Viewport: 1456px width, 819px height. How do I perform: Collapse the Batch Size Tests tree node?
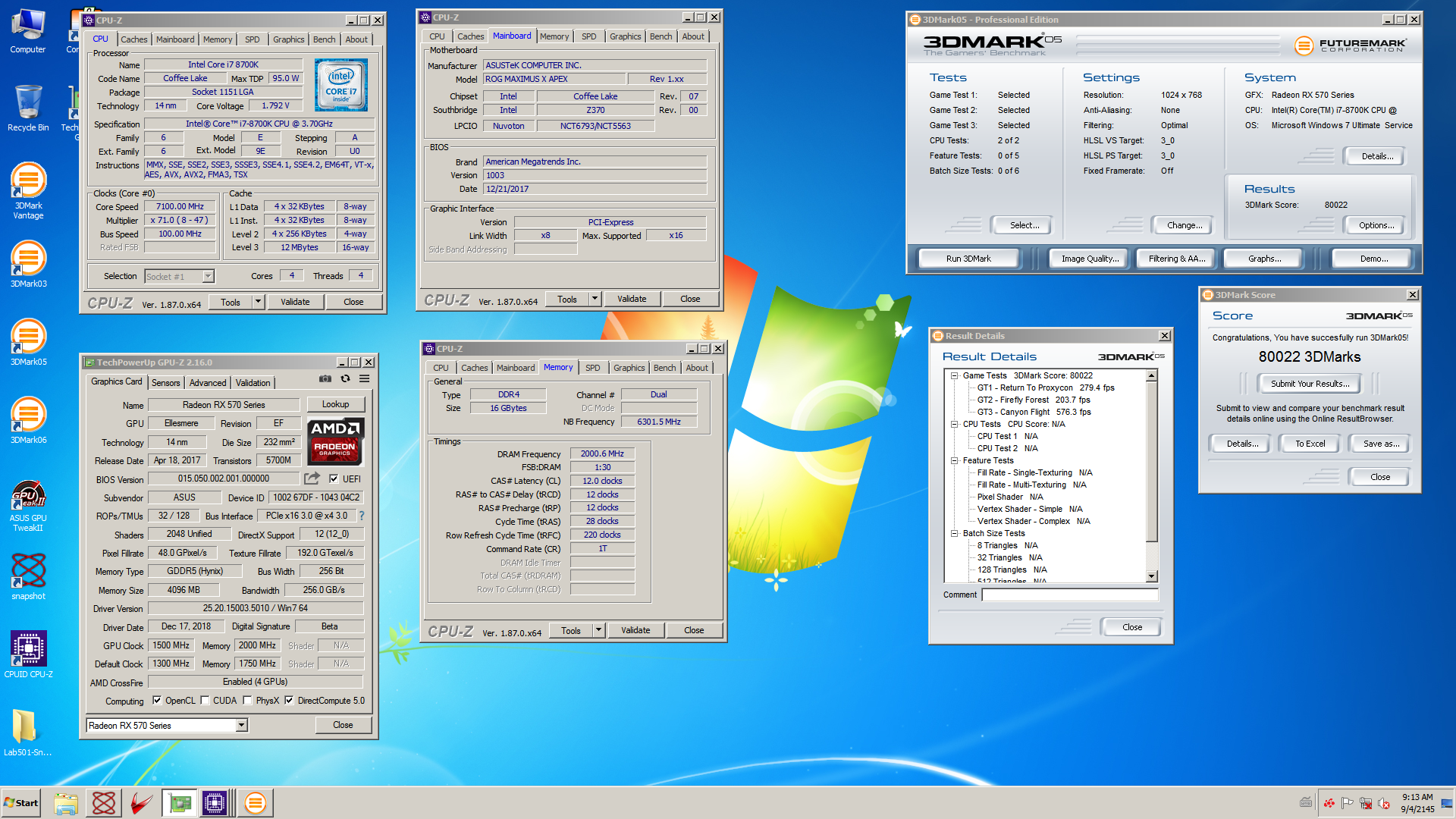(x=954, y=533)
